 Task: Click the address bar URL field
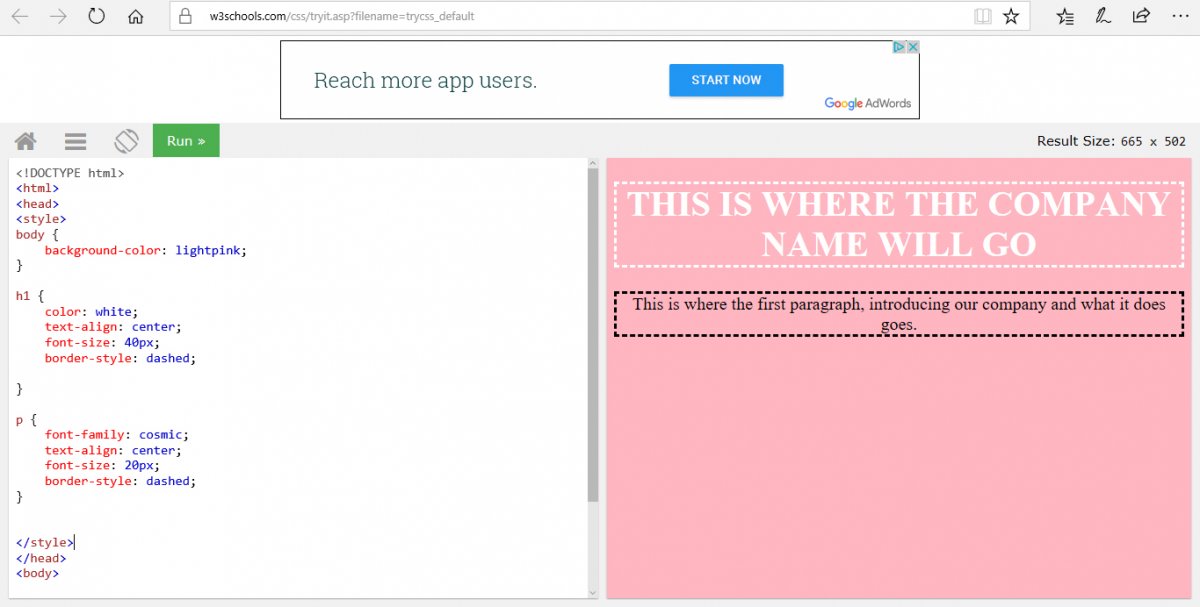coord(560,16)
